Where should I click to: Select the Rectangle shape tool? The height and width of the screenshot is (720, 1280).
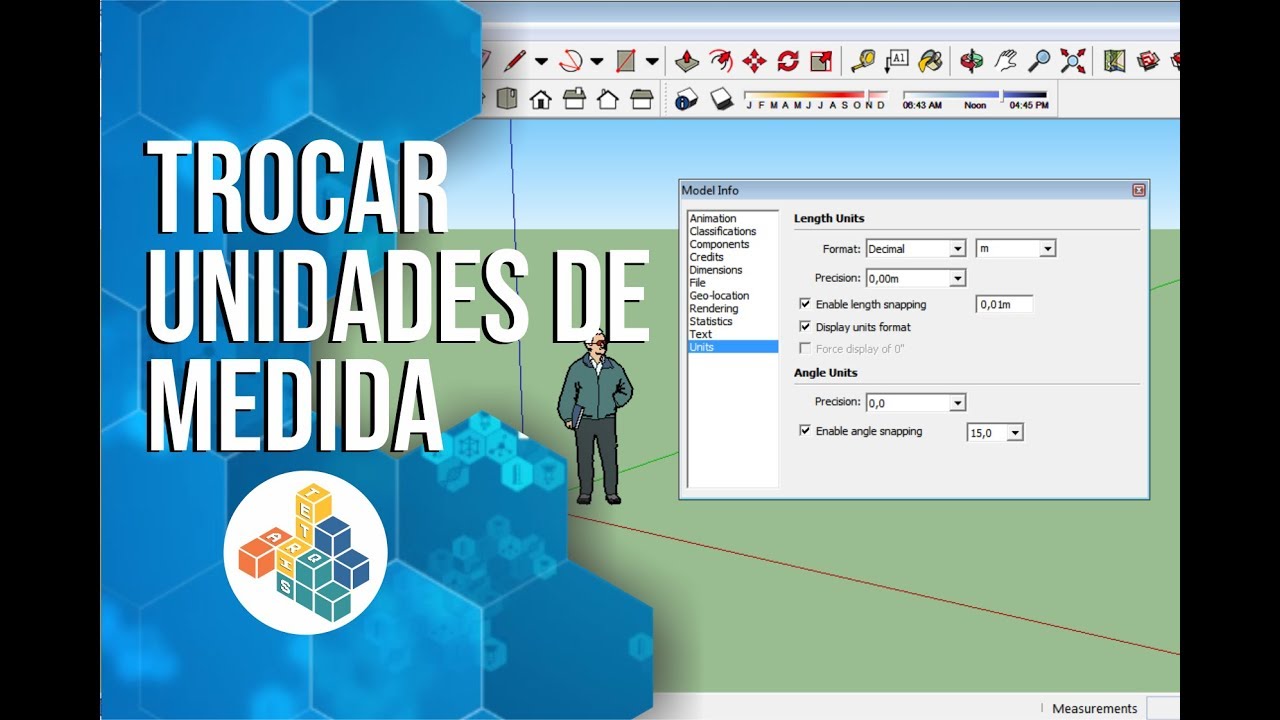pyautogui.click(x=626, y=61)
